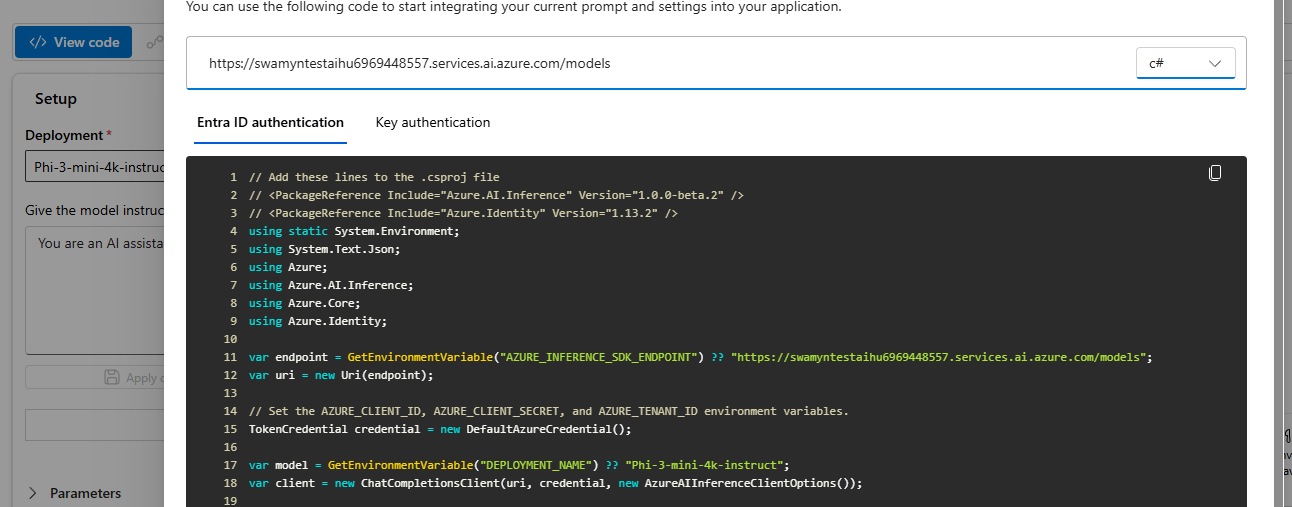Switch to Key authentication tab
The height and width of the screenshot is (507, 1292).
tap(433, 122)
